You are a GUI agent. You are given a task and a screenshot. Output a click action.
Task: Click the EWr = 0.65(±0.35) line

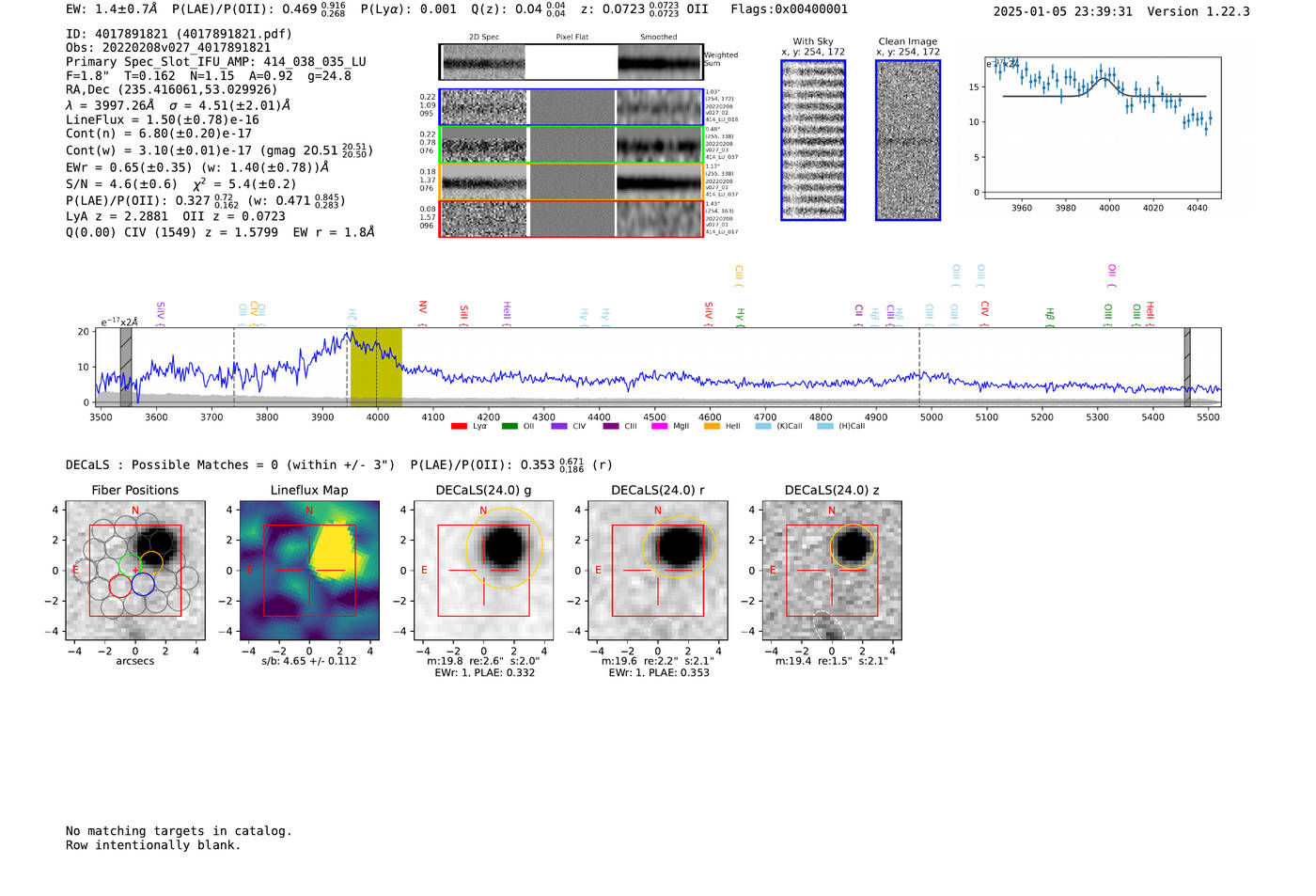(x=197, y=167)
